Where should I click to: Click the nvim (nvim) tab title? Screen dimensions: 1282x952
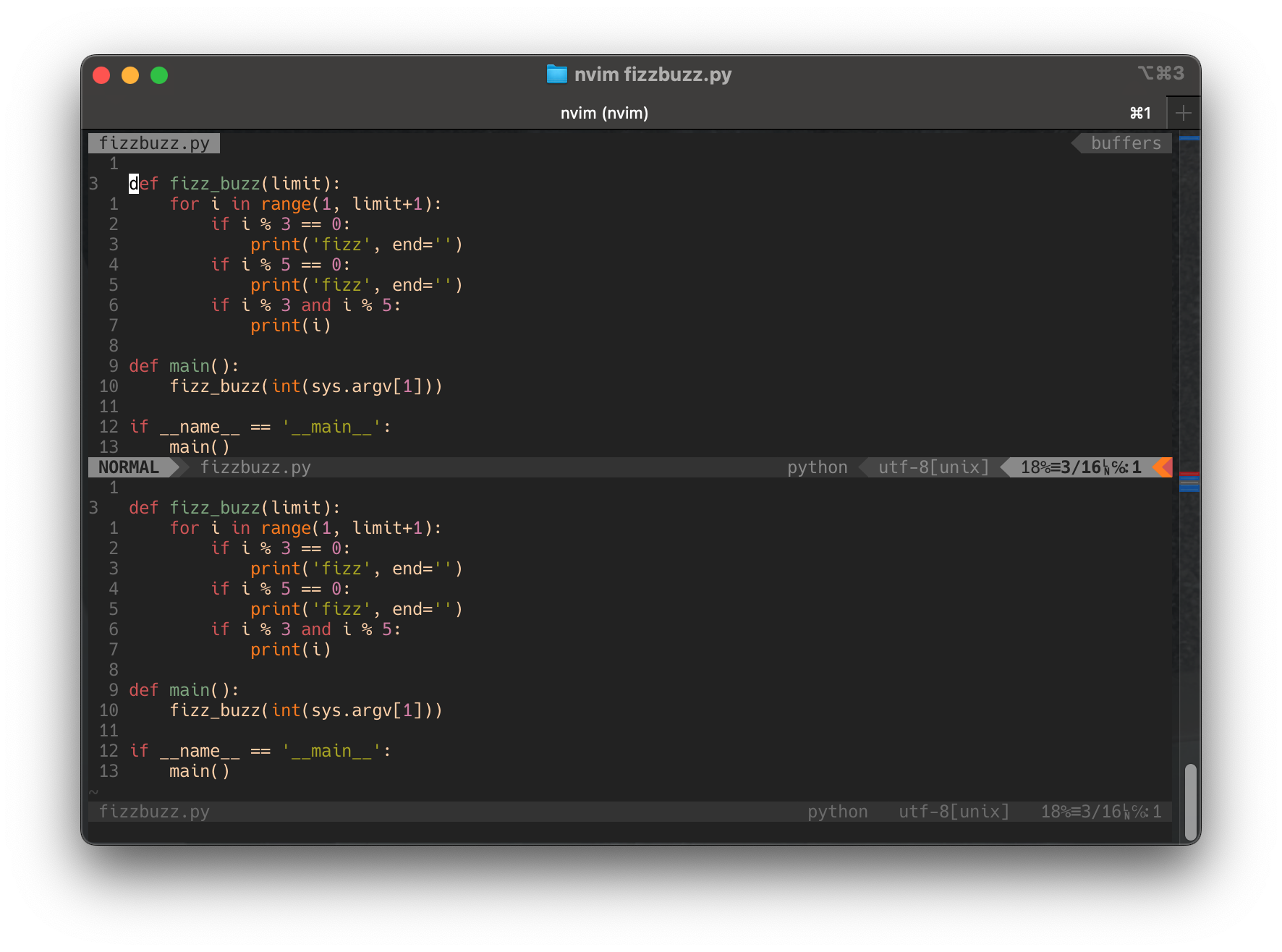605,113
